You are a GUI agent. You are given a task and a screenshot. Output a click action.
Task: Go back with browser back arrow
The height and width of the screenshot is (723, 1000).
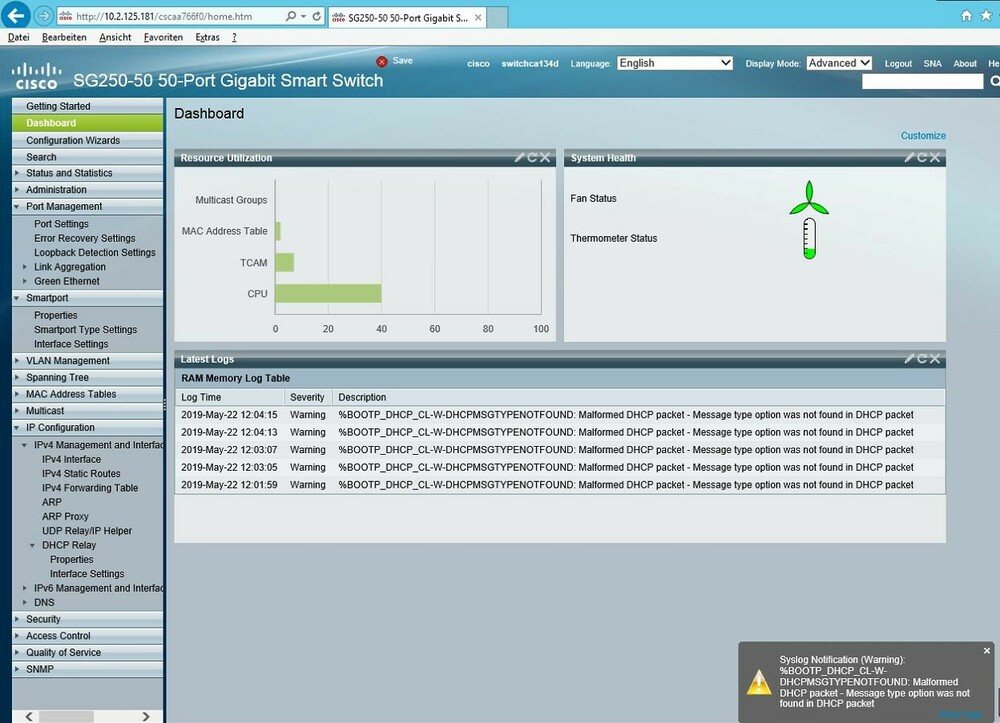(15, 15)
